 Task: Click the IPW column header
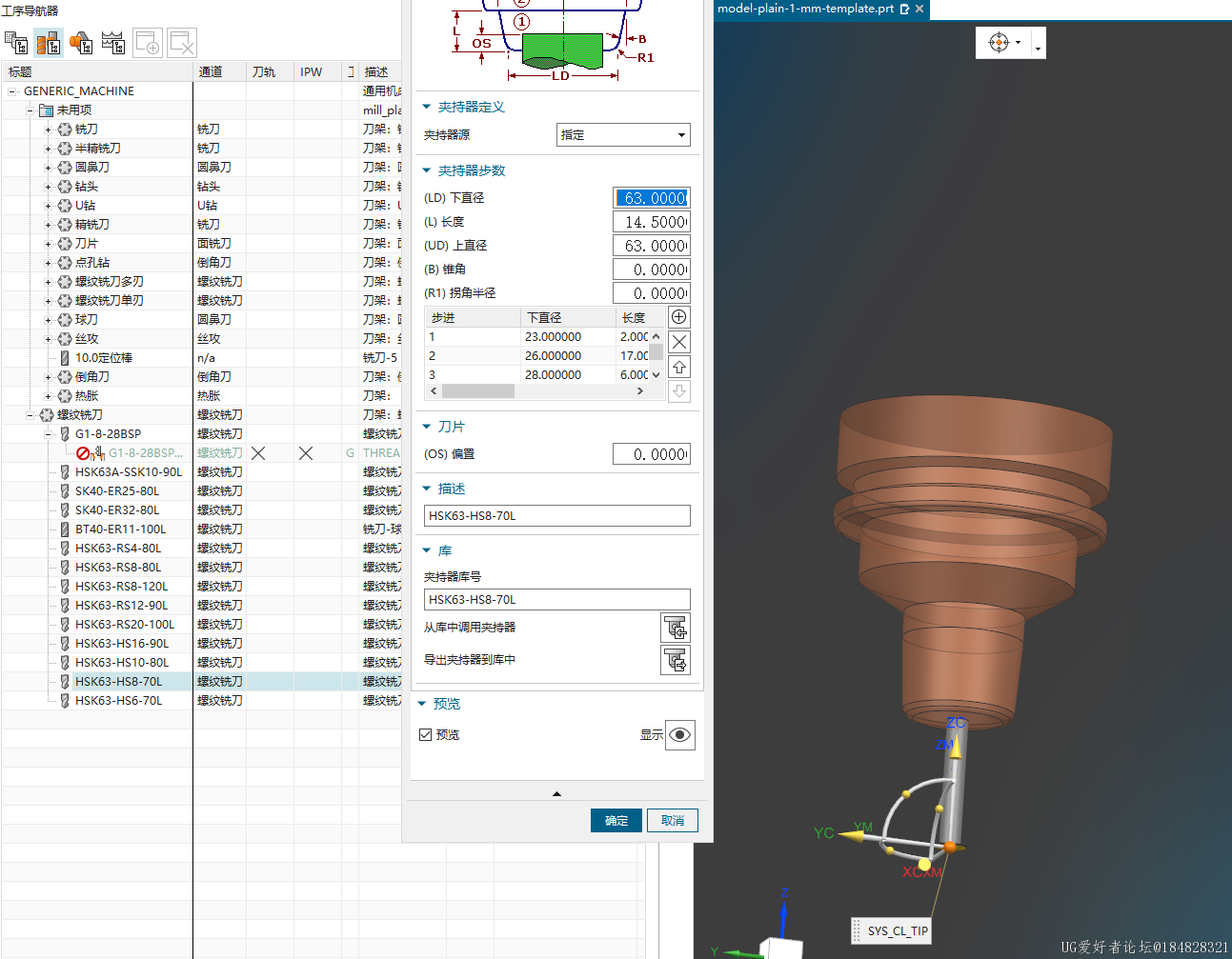tap(318, 71)
